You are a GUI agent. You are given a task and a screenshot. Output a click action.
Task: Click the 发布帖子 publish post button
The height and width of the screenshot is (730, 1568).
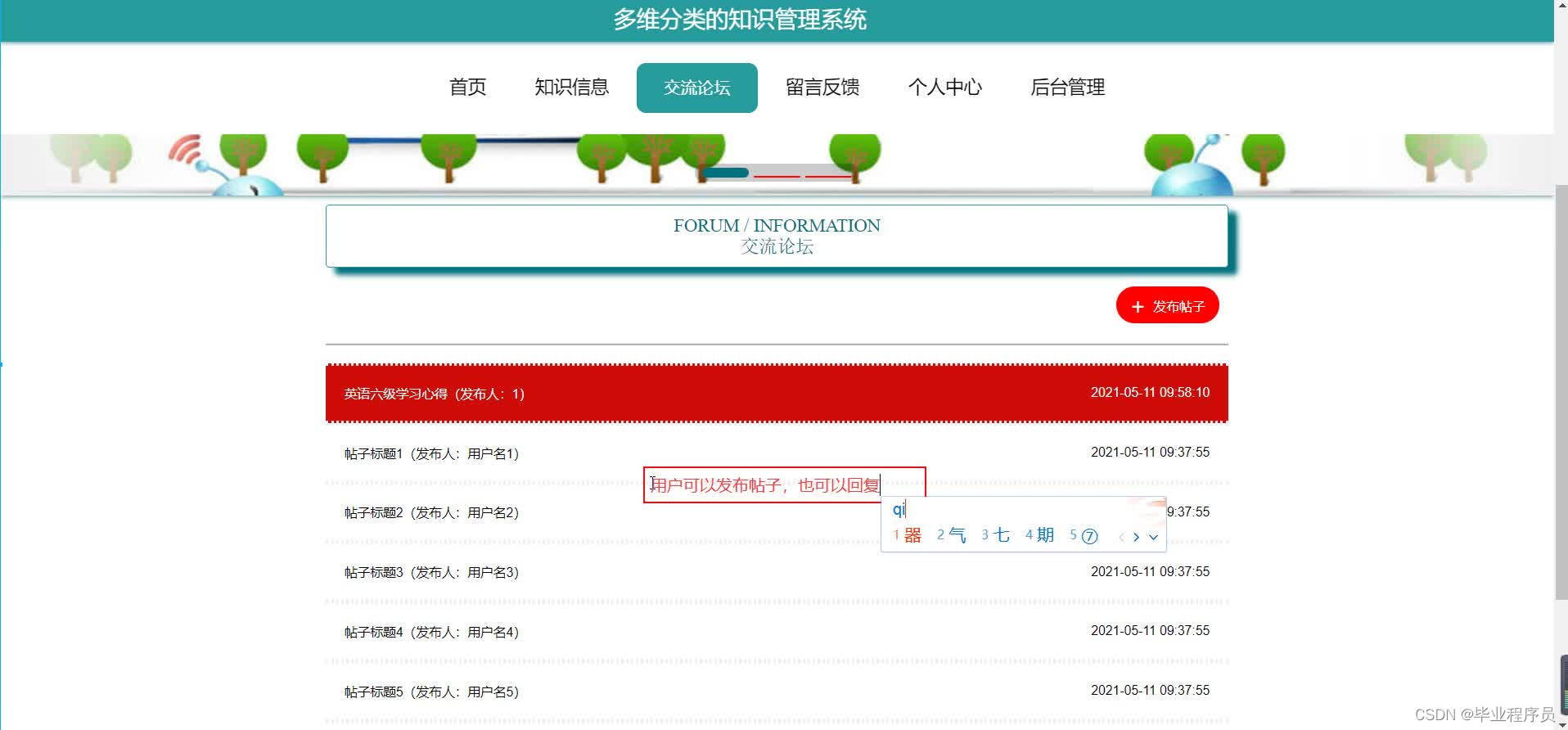click(x=1168, y=305)
